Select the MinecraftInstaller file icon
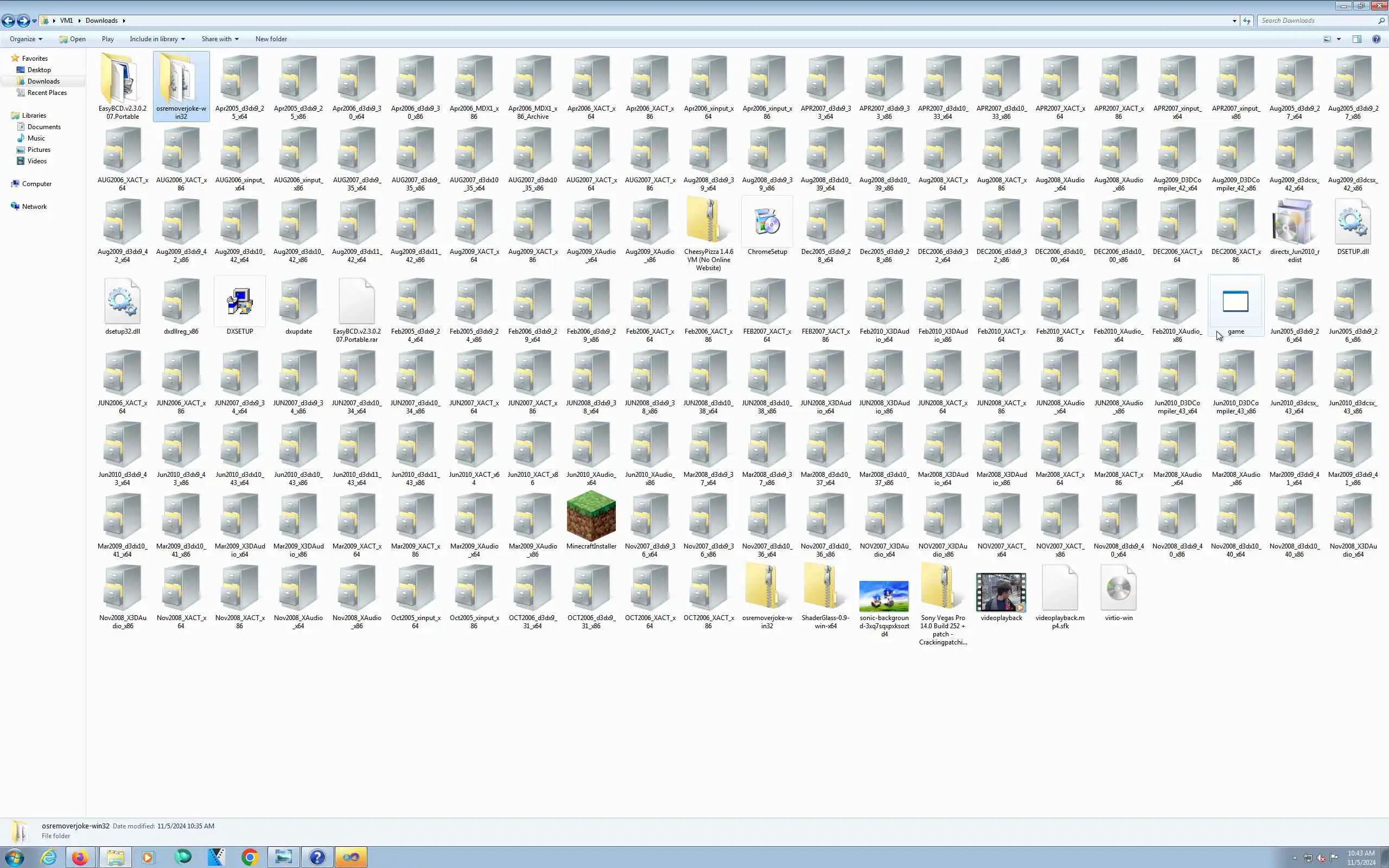This screenshot has width=1389, height=868. coord(591,516)
